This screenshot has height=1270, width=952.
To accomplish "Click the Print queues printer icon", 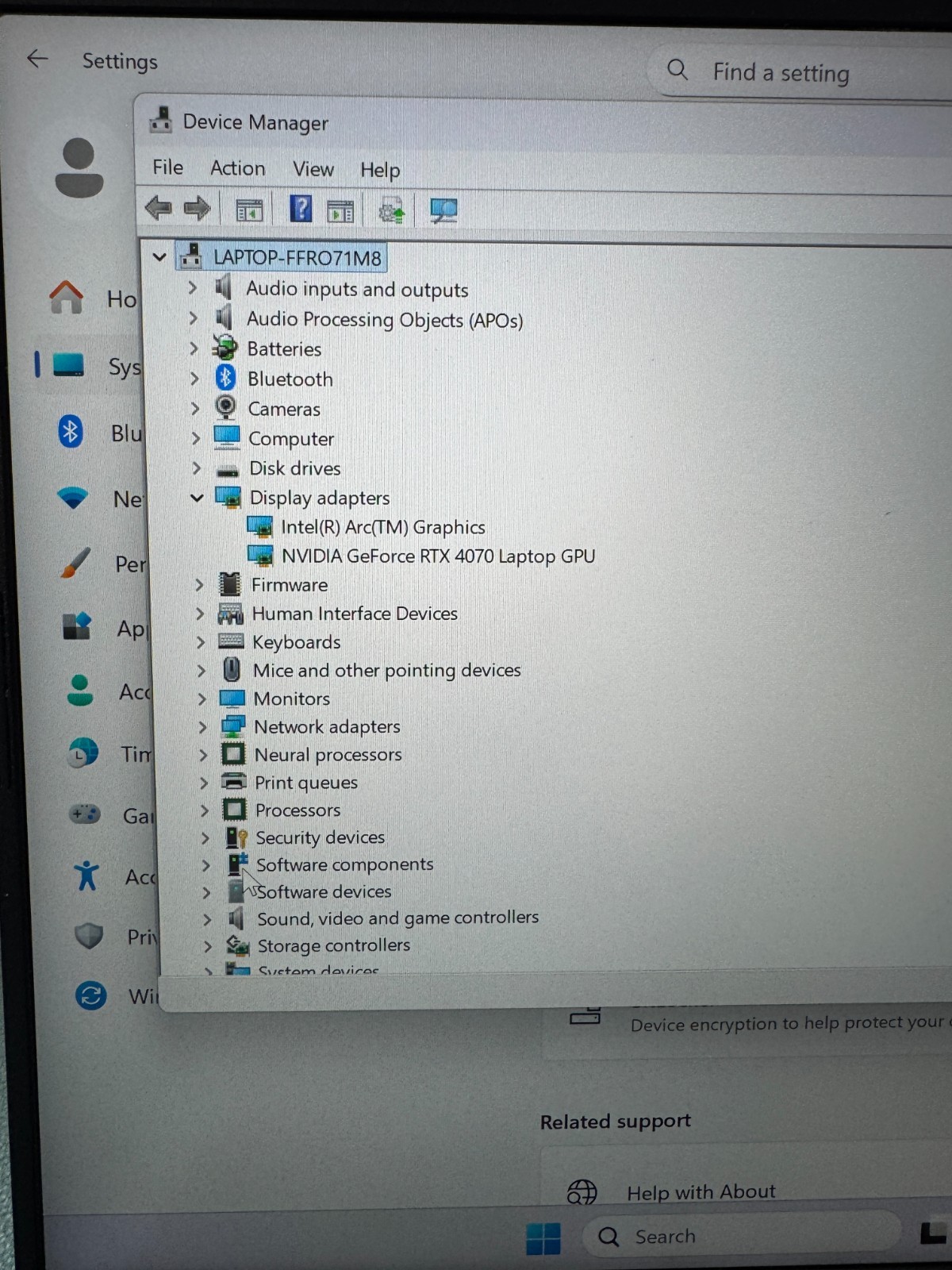I will [233, 780].
